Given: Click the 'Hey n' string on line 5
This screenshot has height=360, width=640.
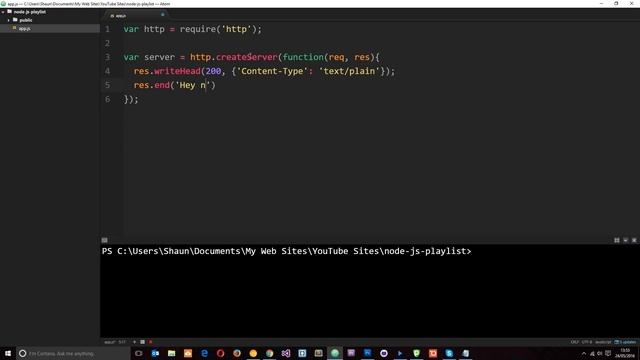Looking at the screenshot, I should [x=192, y=85].
